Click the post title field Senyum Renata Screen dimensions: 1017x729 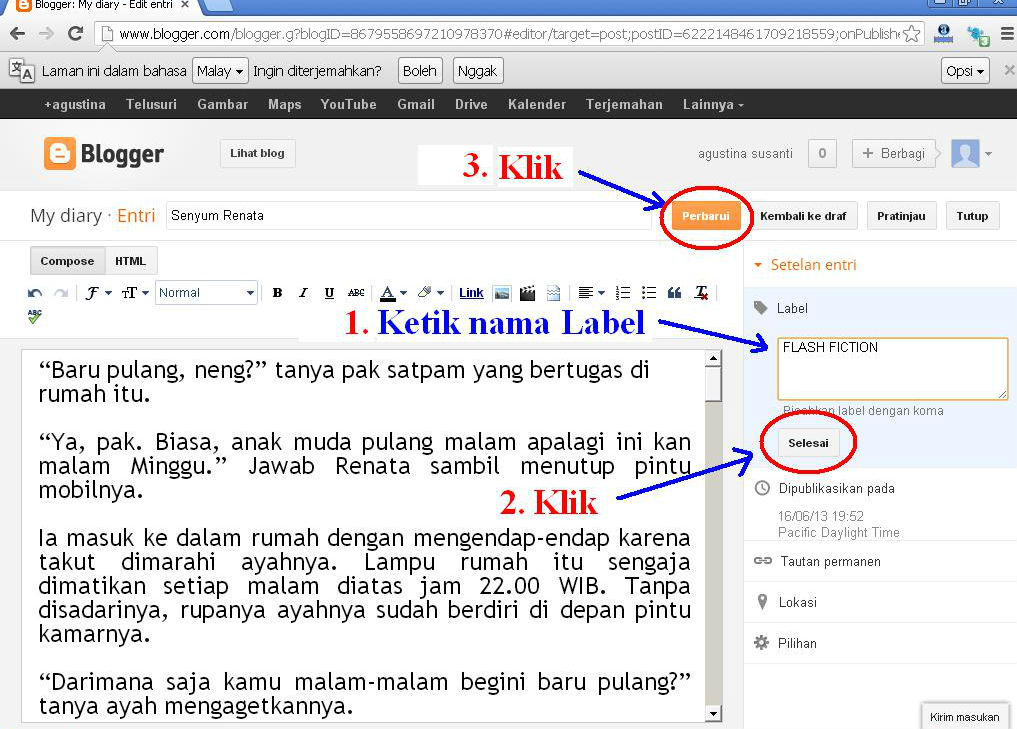[x=409, y=215]
